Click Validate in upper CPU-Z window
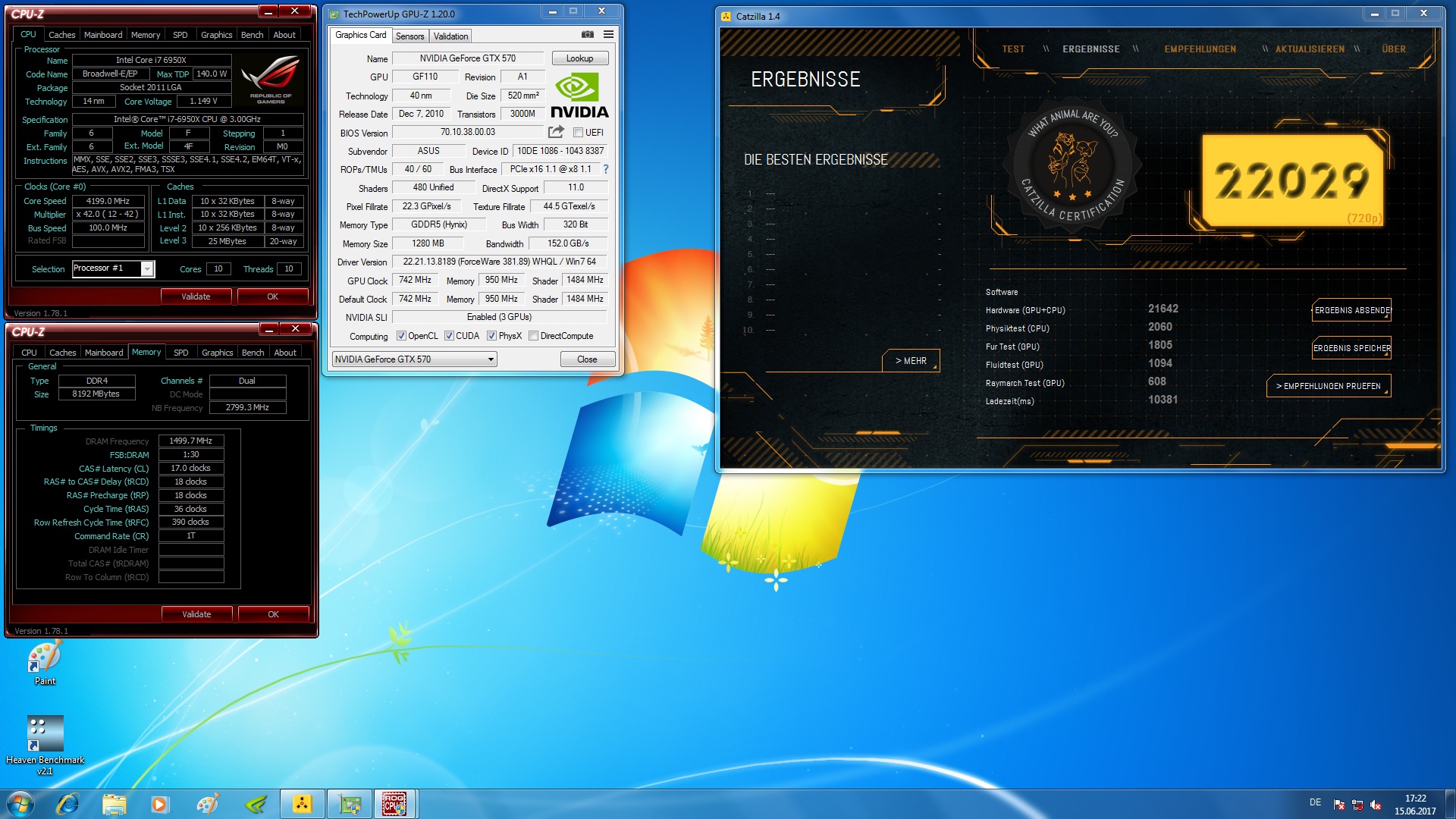The width and height of the screenshot is (1456, 819). (196, 297)
